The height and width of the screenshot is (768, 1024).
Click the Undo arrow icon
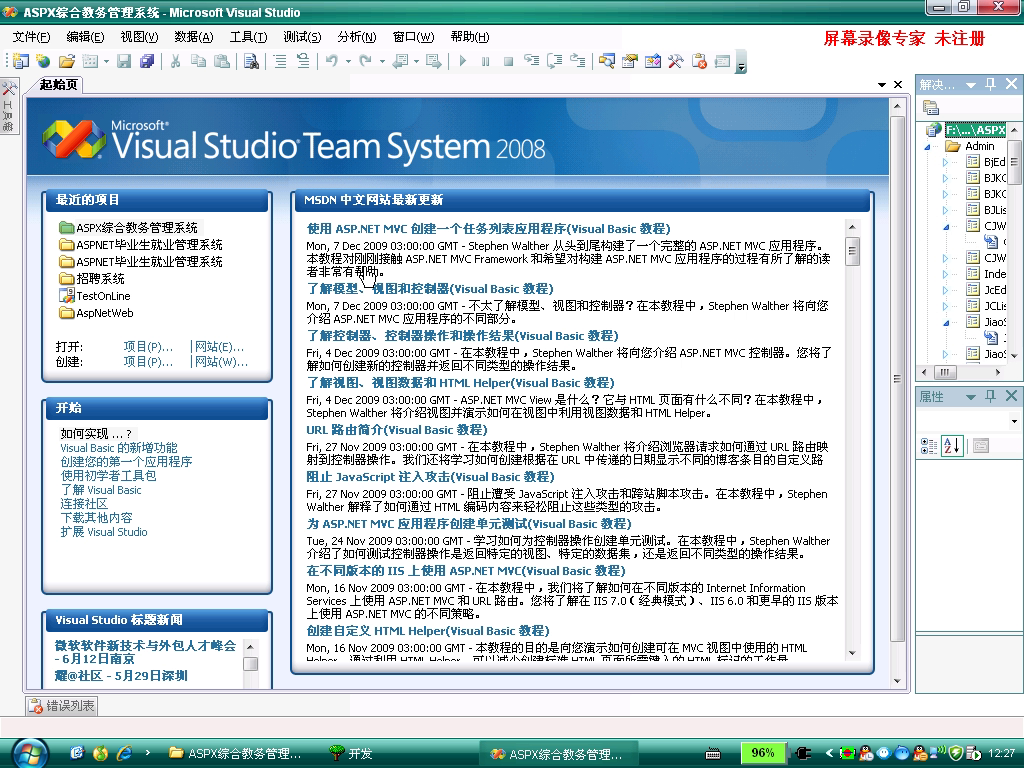pos(332,61)
